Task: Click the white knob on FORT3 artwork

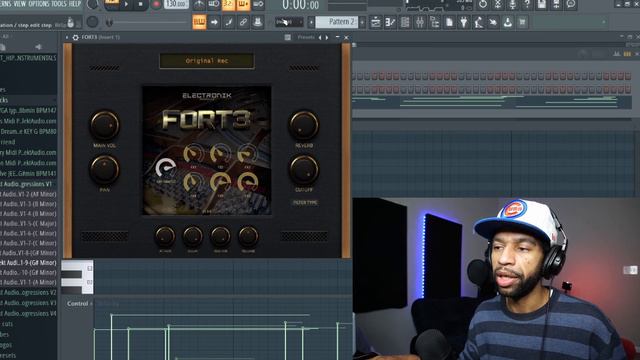Action: 166,168
